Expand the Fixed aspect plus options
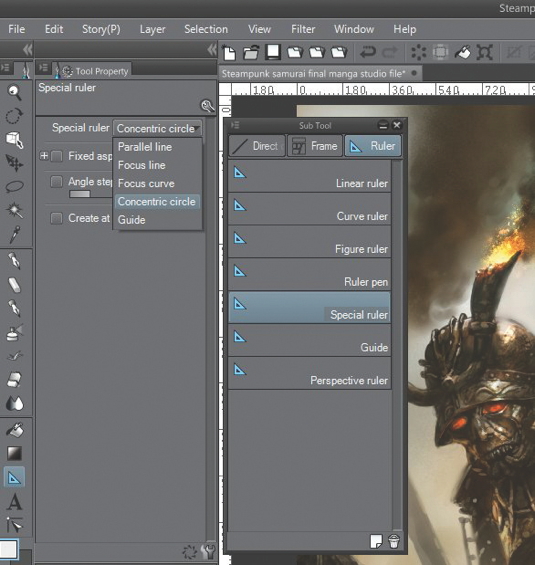The height and width of the screenshot is (565, 535). (x=44, y=156)
